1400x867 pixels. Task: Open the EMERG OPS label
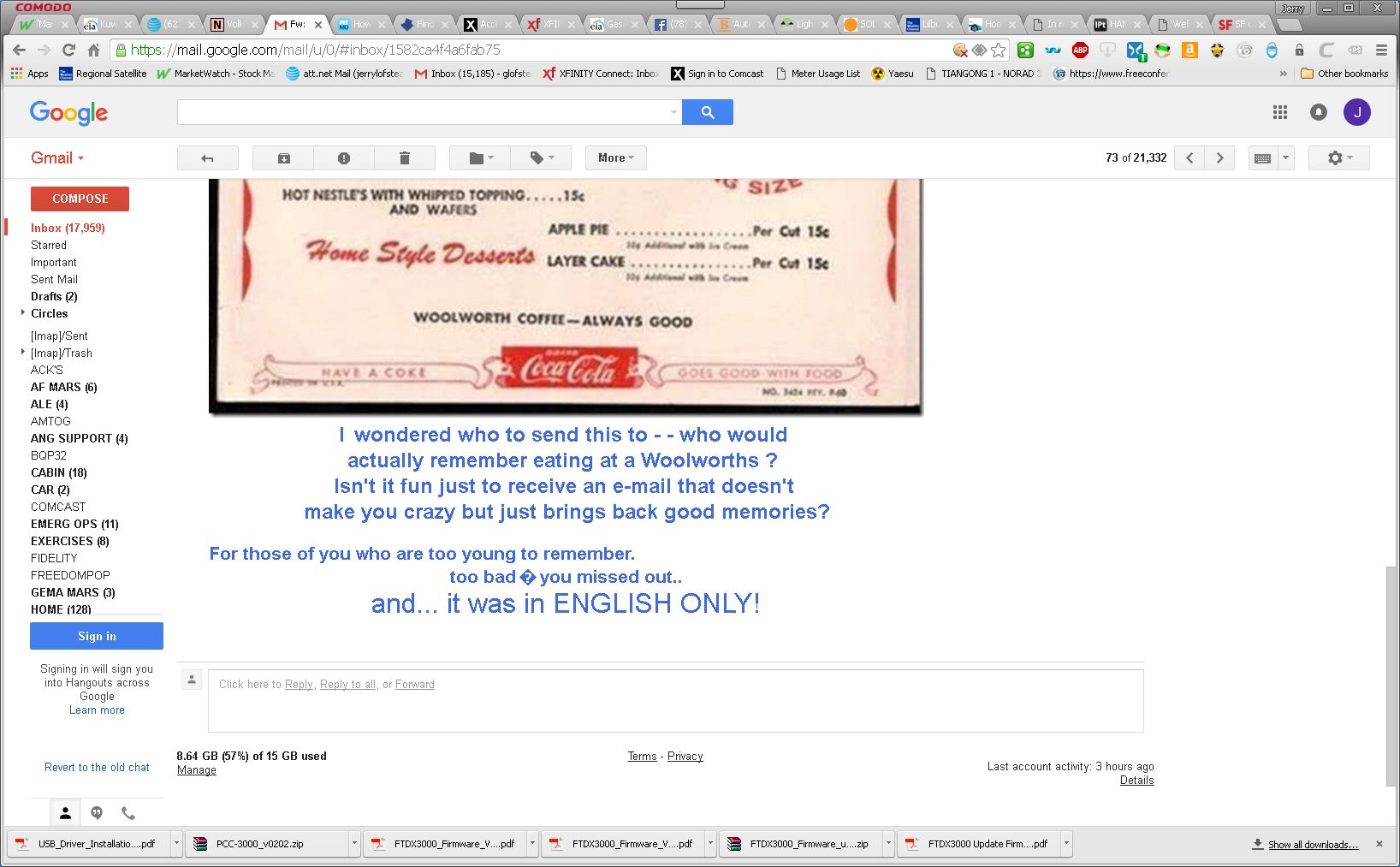74,524
